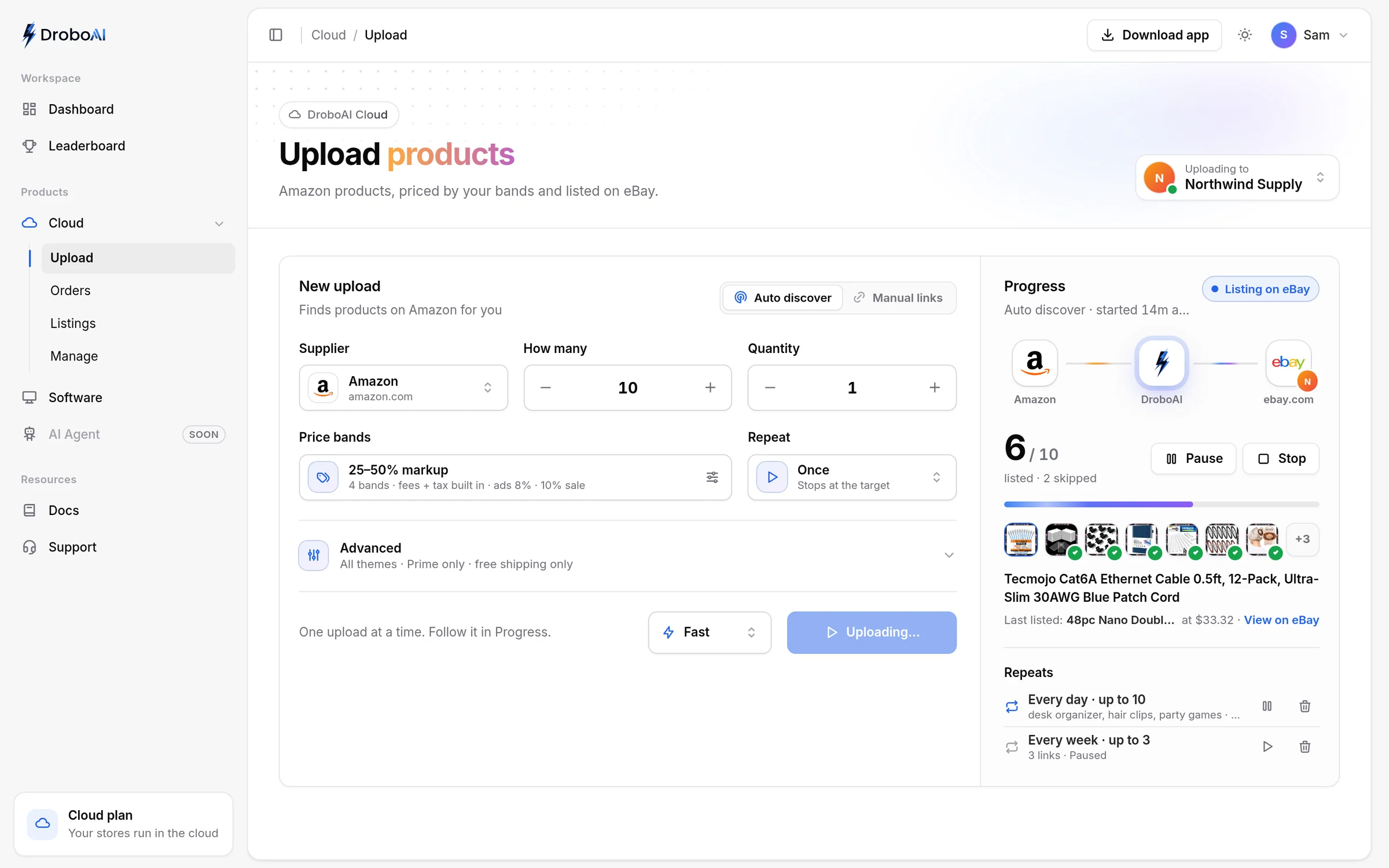
Task: Open Dashboard in the sidebar
Action: click(124, 109)
